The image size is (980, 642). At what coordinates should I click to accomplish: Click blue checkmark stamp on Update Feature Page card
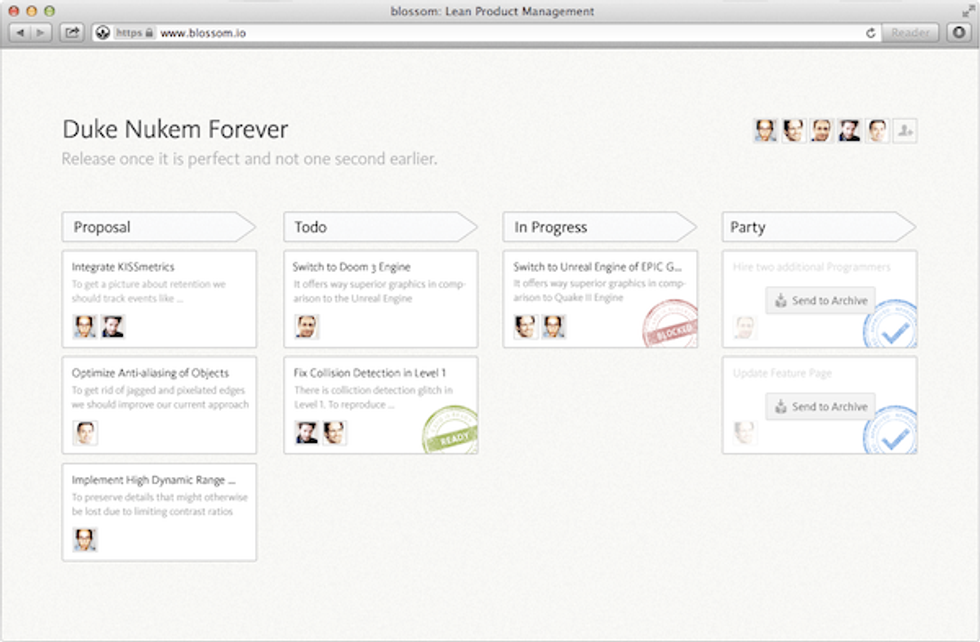891,430
